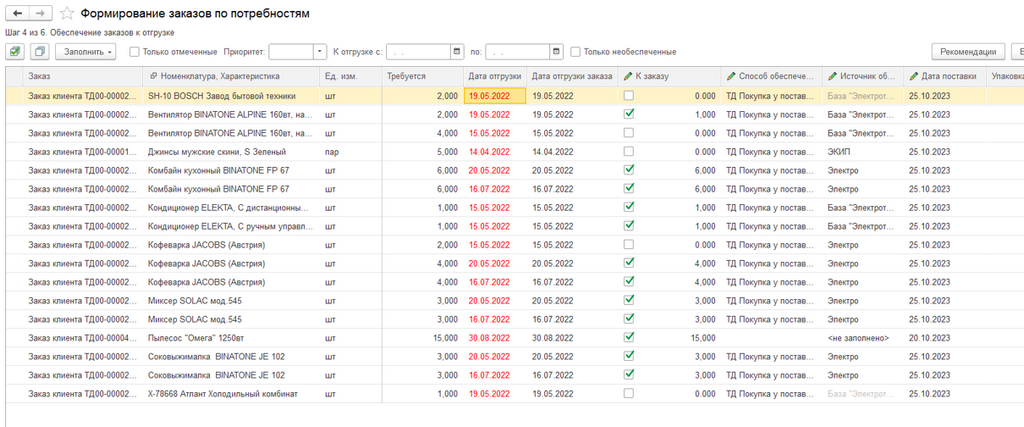Click the 'Рекомендации' button

pos(968,52)
